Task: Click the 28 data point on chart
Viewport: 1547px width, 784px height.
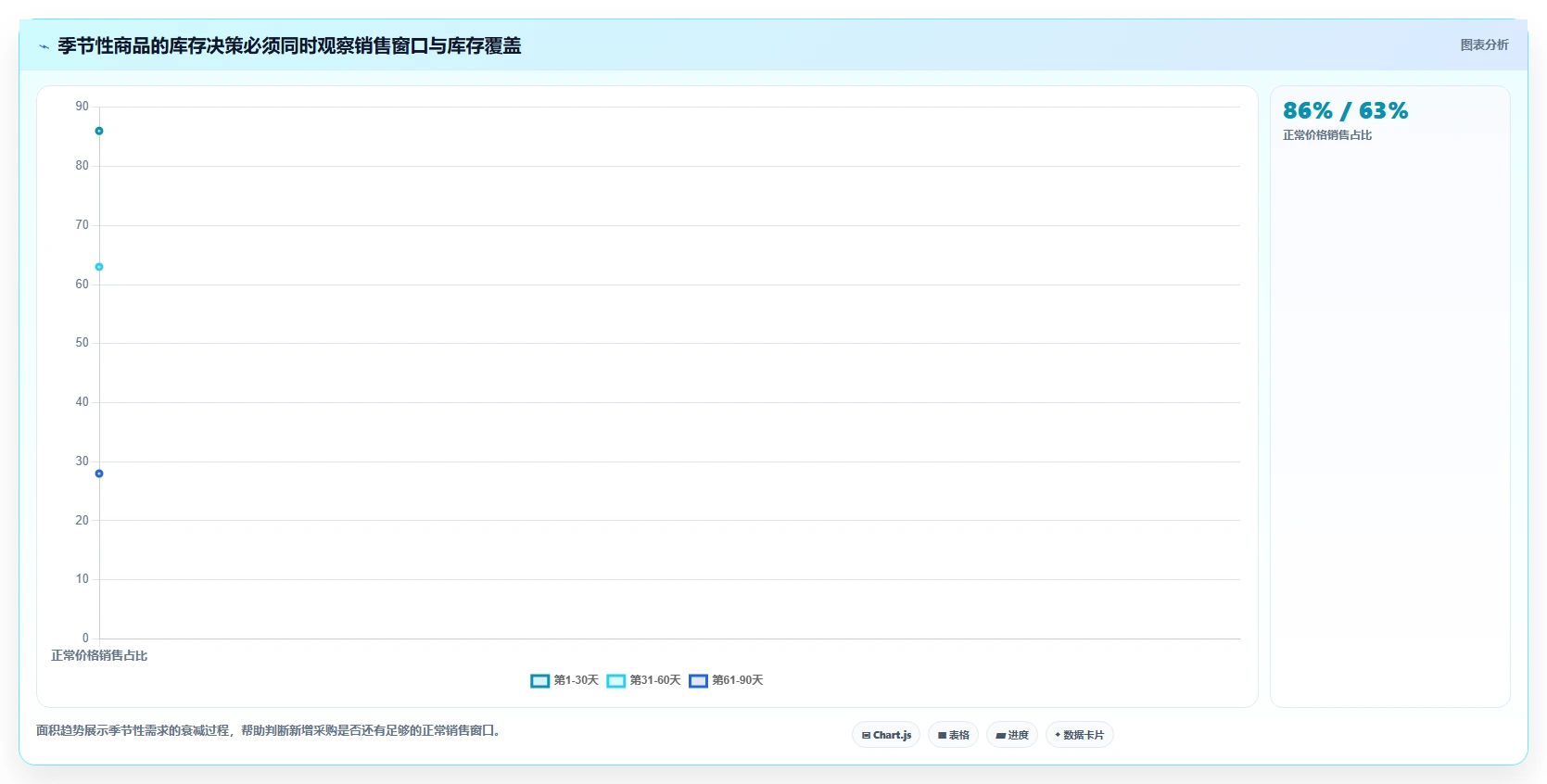Action: coord(99,474)
